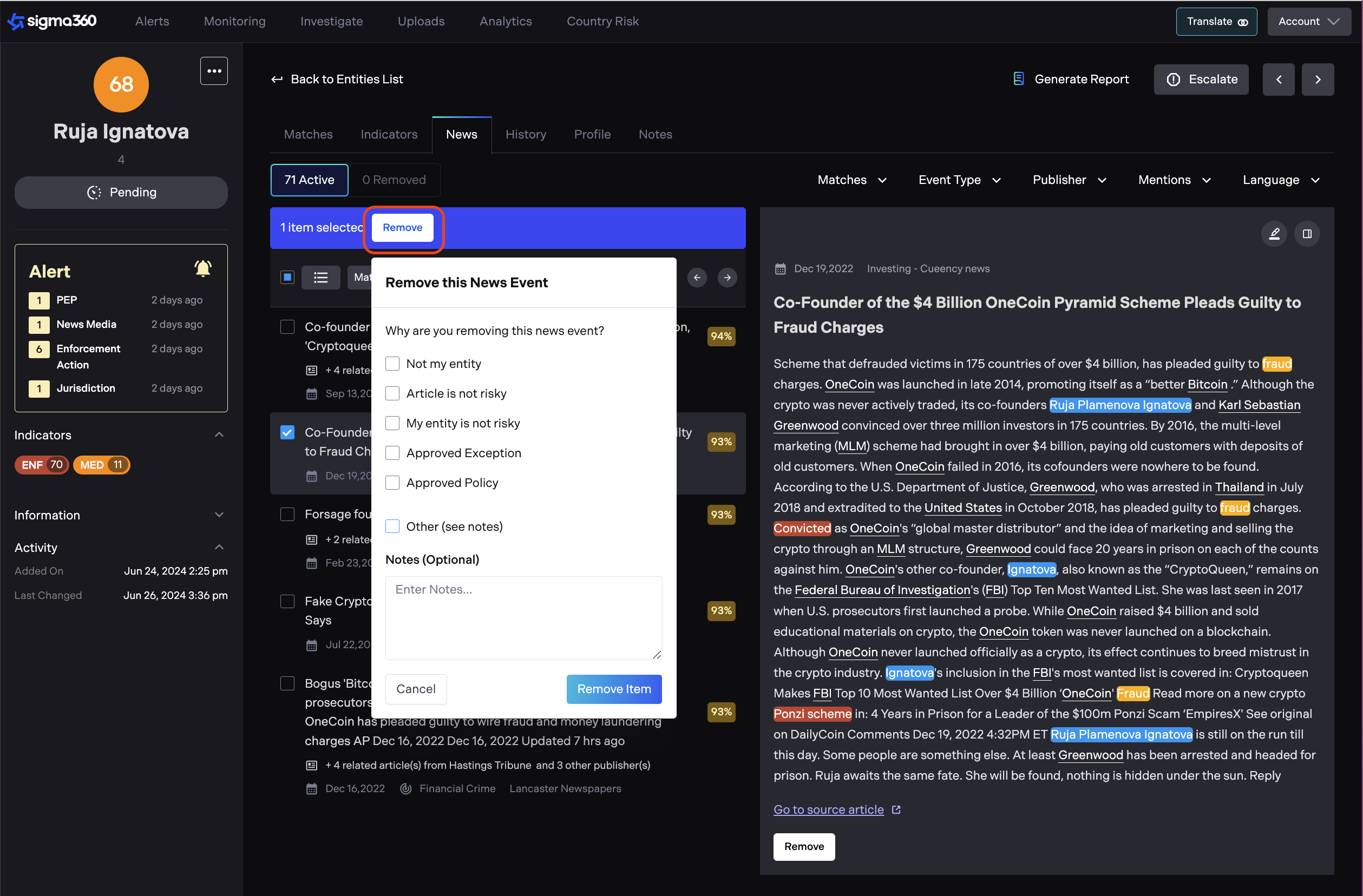Check 'Article is not risky' option
Screen dimensions: 1363x896
[x=392, y=393]
